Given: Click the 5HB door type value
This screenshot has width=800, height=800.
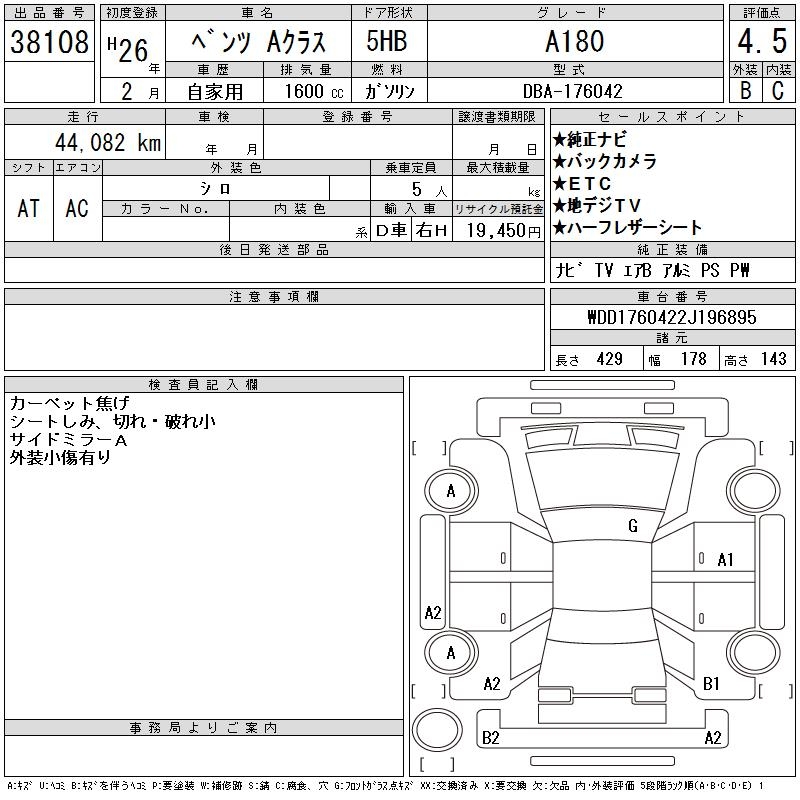Looking at the screenshot, I should (x=387, y=41).
